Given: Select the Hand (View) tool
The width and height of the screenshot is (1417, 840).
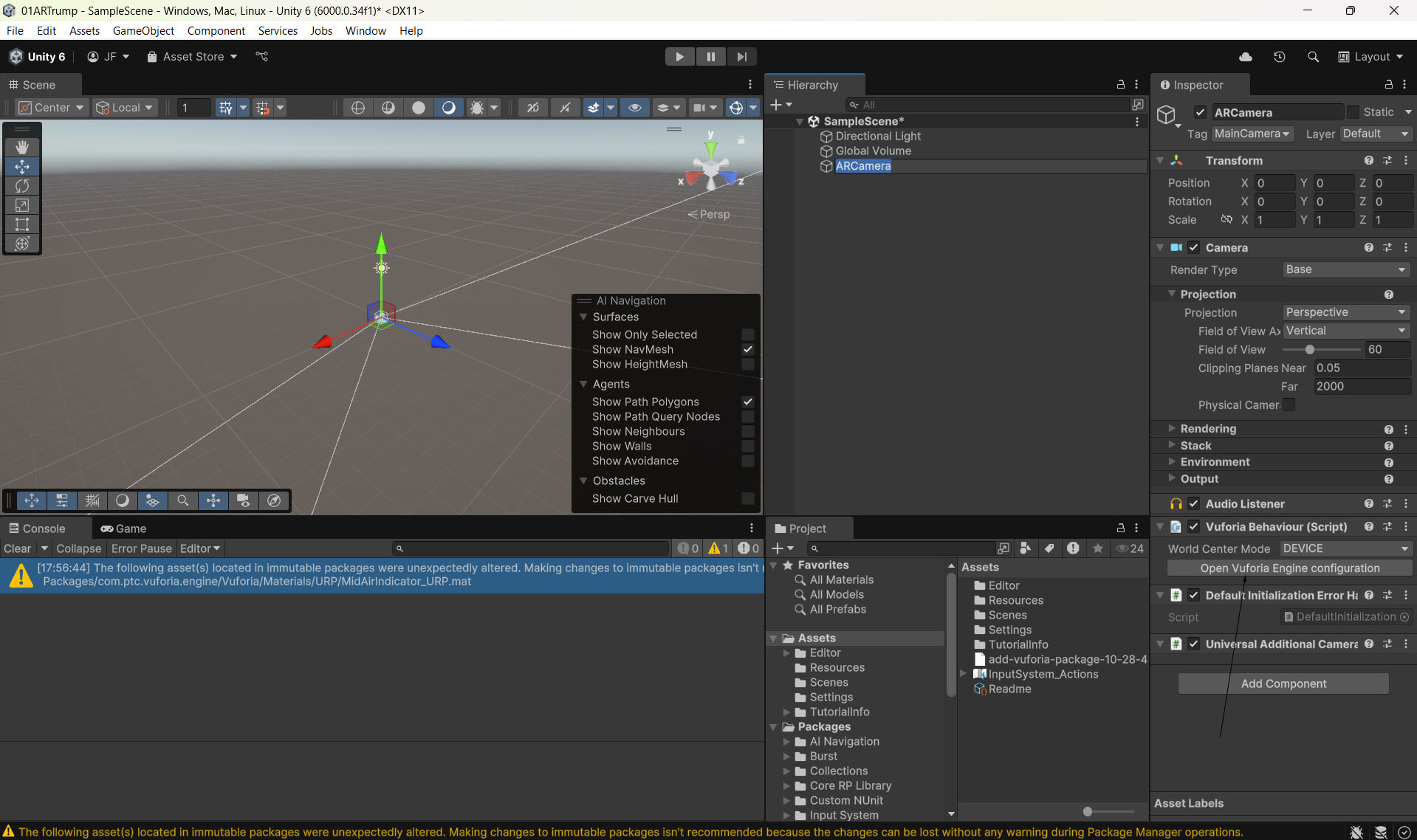Looking at the screenshot, I should point(22,147).
